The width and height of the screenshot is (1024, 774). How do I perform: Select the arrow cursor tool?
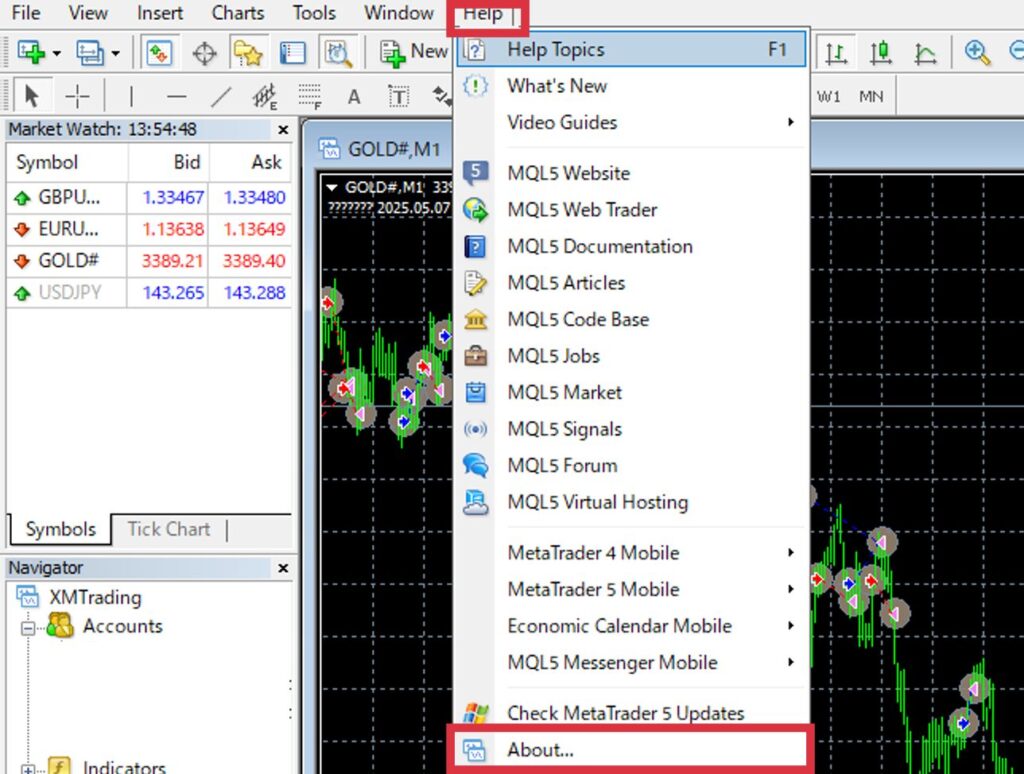(31, 97)
